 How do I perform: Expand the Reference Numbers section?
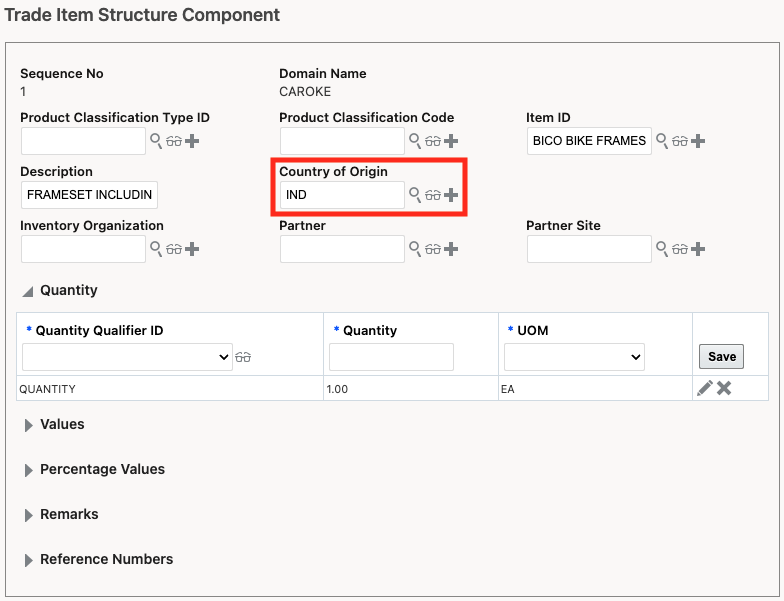(28, 560)
